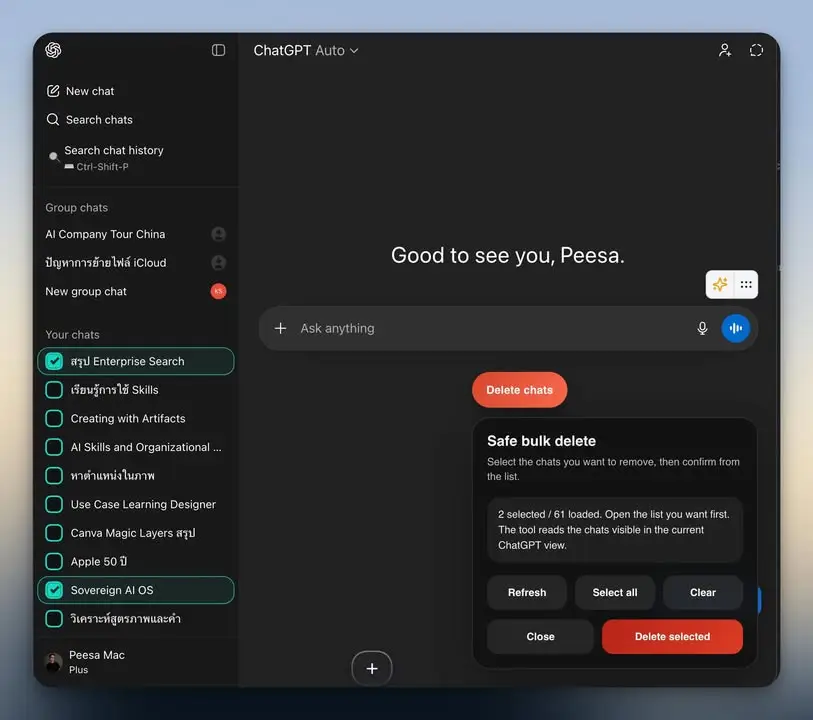Image resolution: width=813 pixels, height=720 pixels.
Task: Collapse the sidebar with the panel icon
Action: [x=218, y=50]
